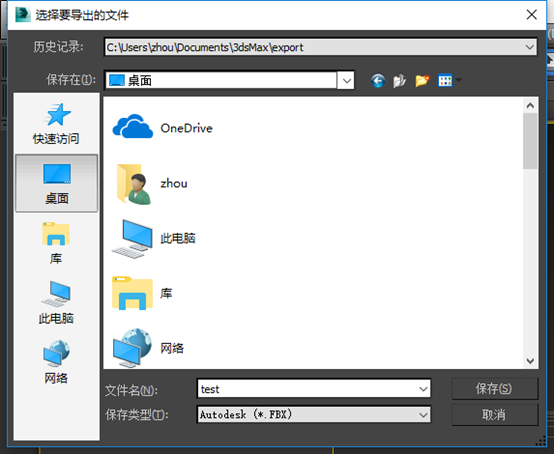The width and height of the screenshot is (554, 454).
Task: Click the dialog resize grip corner
Action: click(x=541, y=441)
